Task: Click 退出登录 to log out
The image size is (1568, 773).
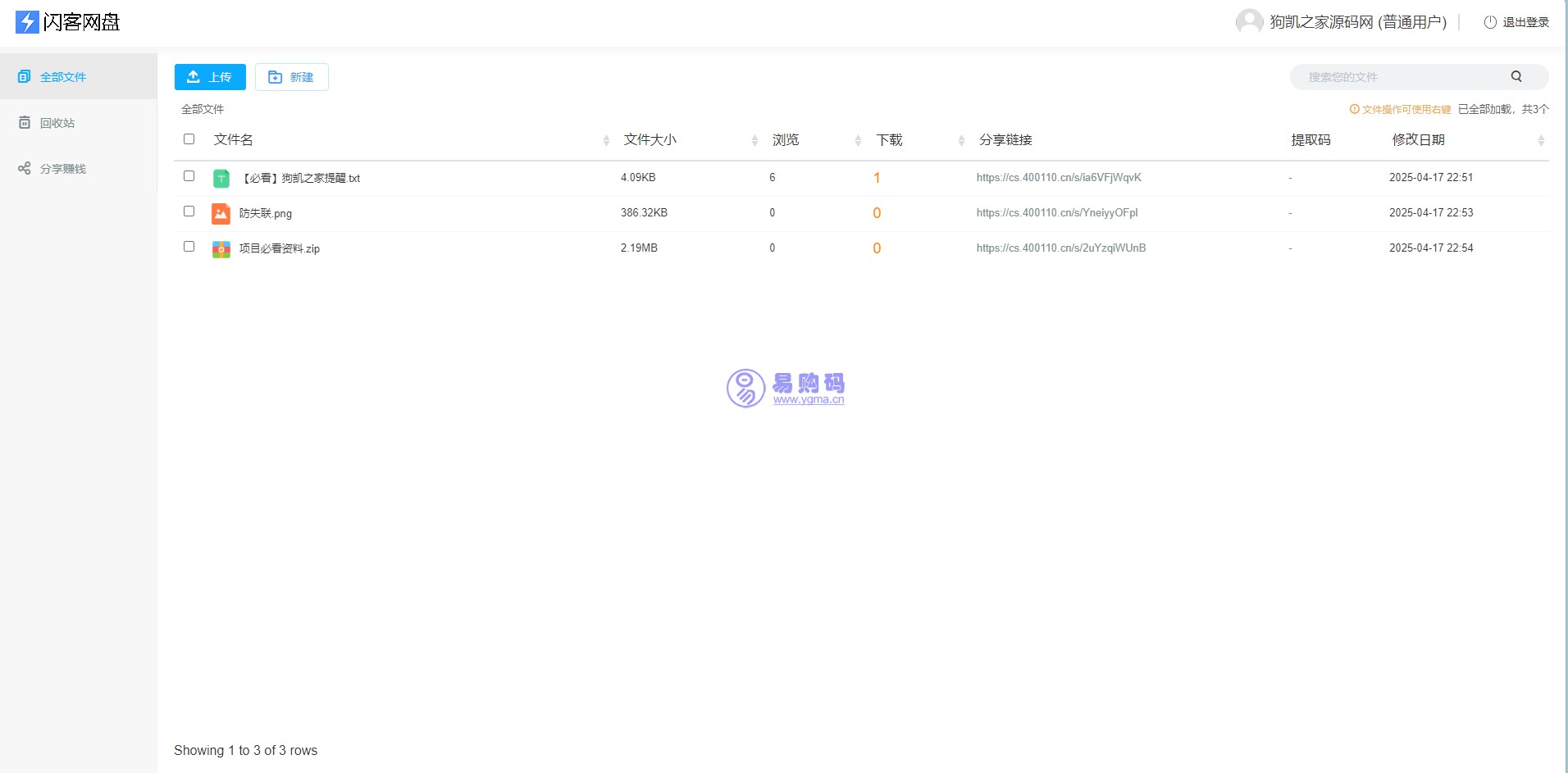Action: [1525, 22]
